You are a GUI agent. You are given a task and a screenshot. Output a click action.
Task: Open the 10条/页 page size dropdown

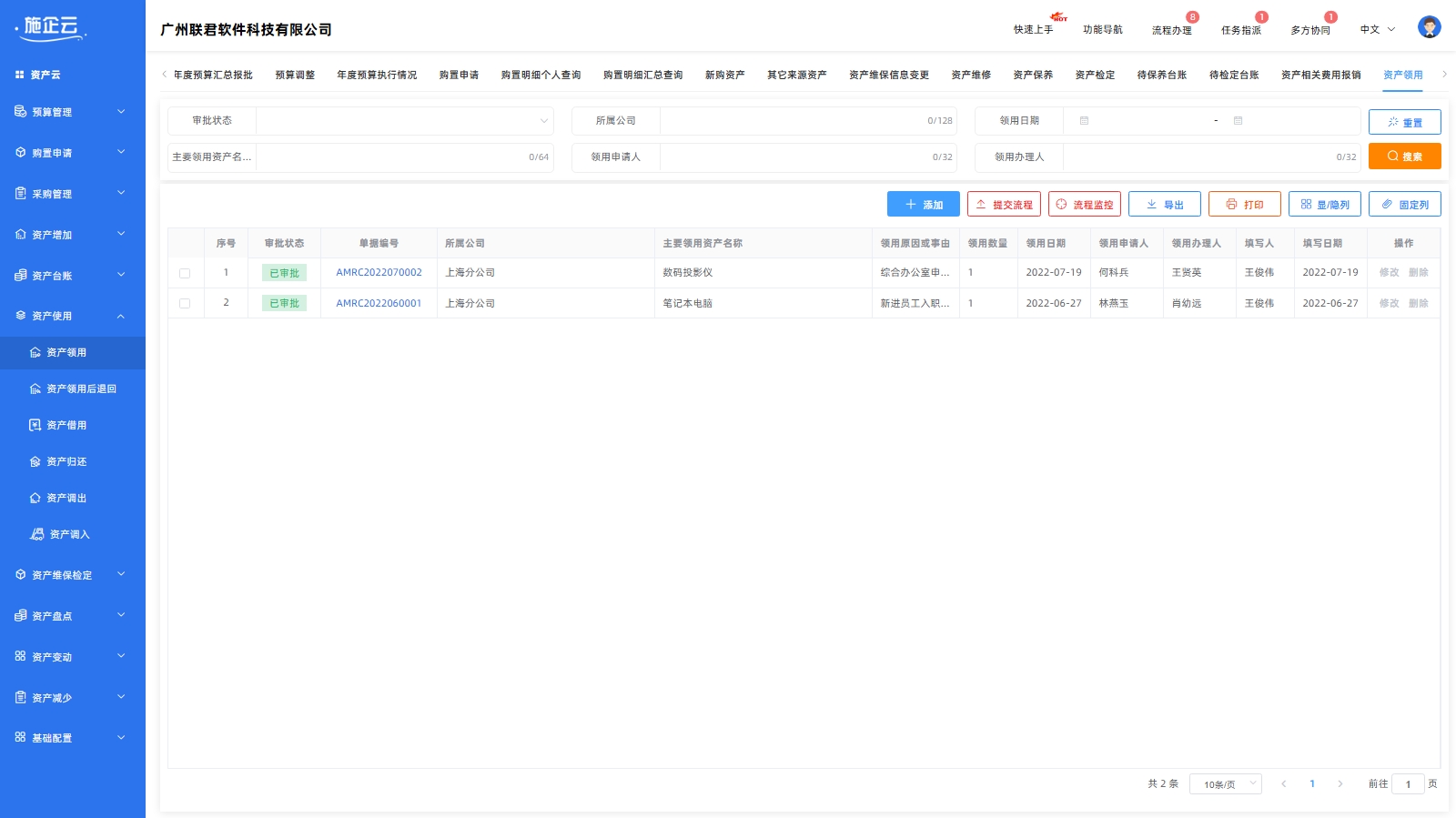pos(1225,783)
